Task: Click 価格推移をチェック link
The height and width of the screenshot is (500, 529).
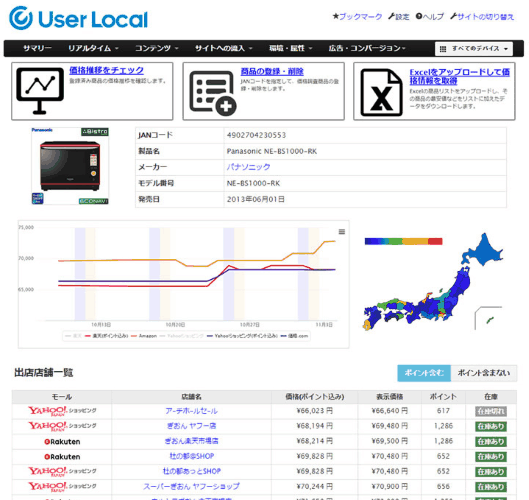Action: pos(106,70)
